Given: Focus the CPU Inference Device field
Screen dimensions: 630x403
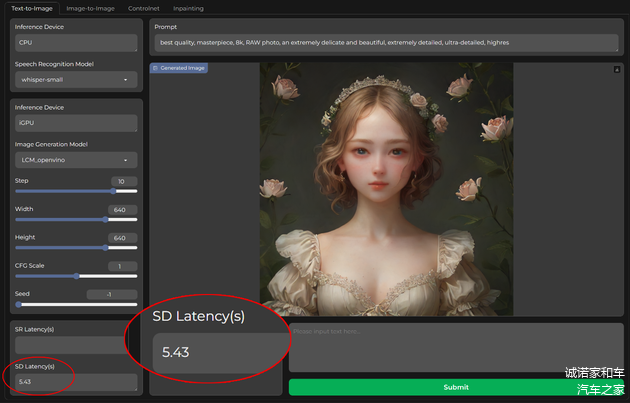Looking at the screenshot, I should click(76, 43).
